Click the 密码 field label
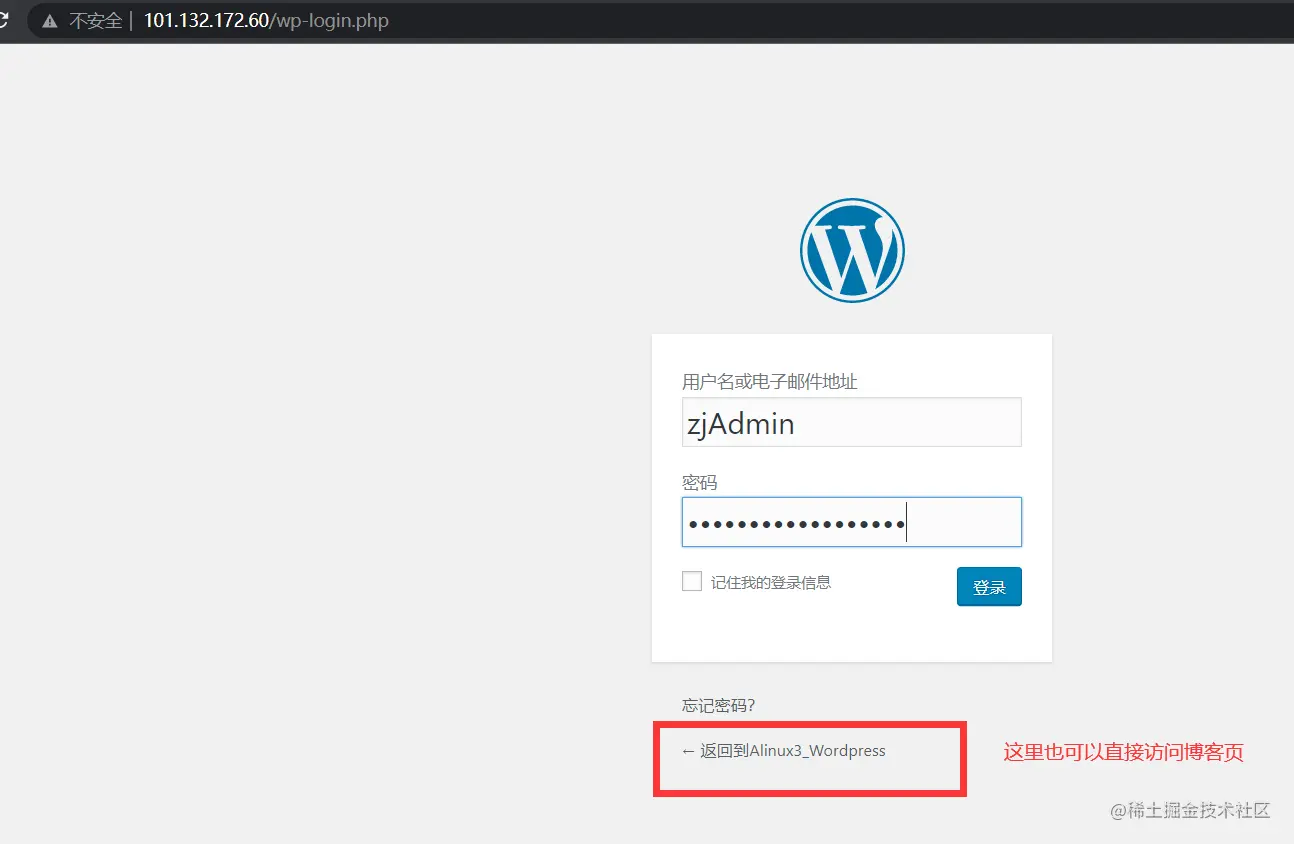Image resolution: width=1294 pixels, height=844 pixels. coord(700,482)
